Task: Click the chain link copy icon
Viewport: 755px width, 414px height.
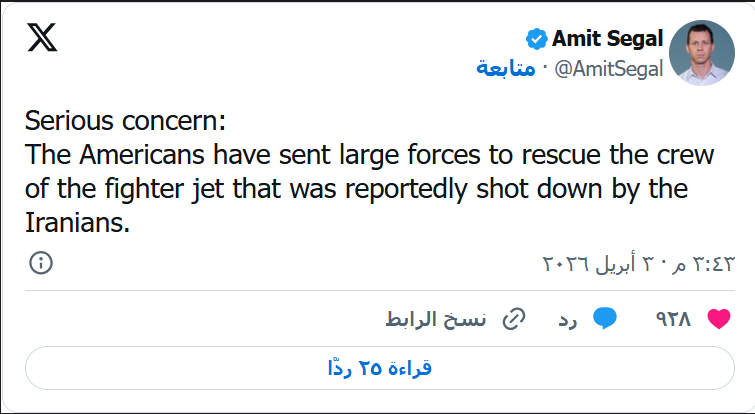Action: (514, 319)
